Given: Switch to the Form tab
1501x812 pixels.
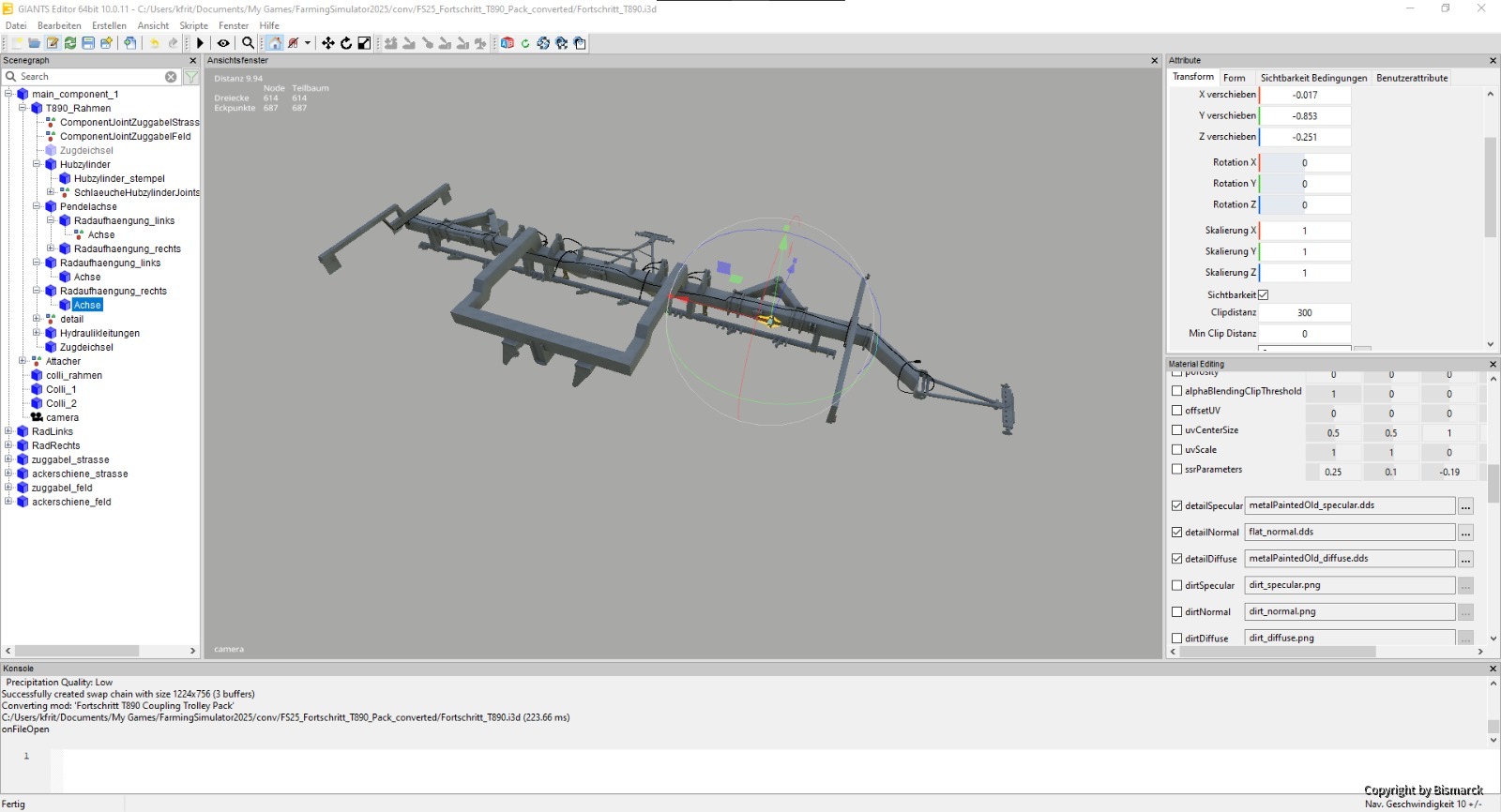Looking at the screenshot, I should click(x=1235, y=78).
